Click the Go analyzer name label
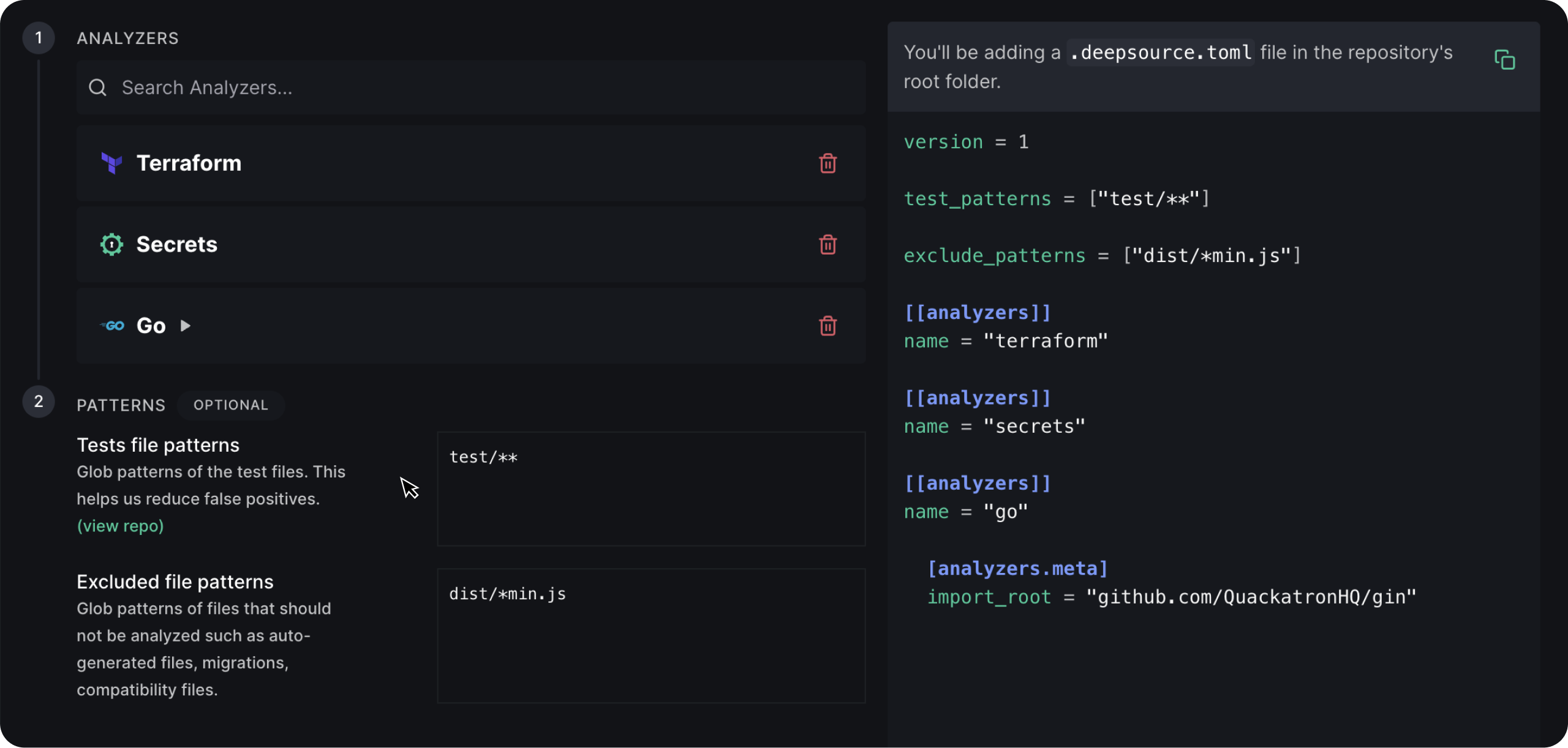The image size is (1568, 748). pos(151,326)
